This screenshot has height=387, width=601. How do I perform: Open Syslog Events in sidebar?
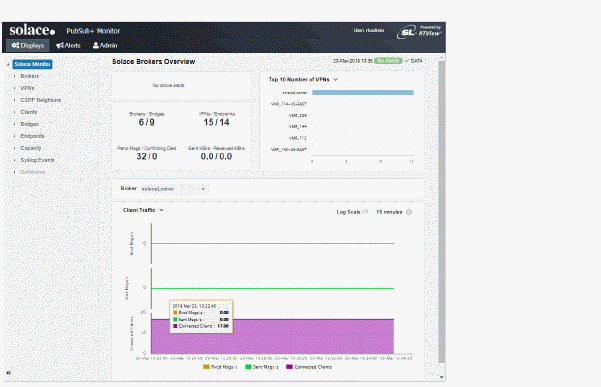tap(37, 160)
